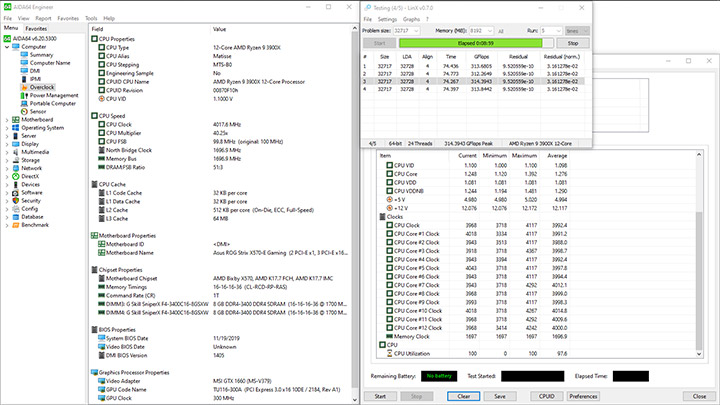Open the Tools menu in AIDA64

click(x=91, y=18)
